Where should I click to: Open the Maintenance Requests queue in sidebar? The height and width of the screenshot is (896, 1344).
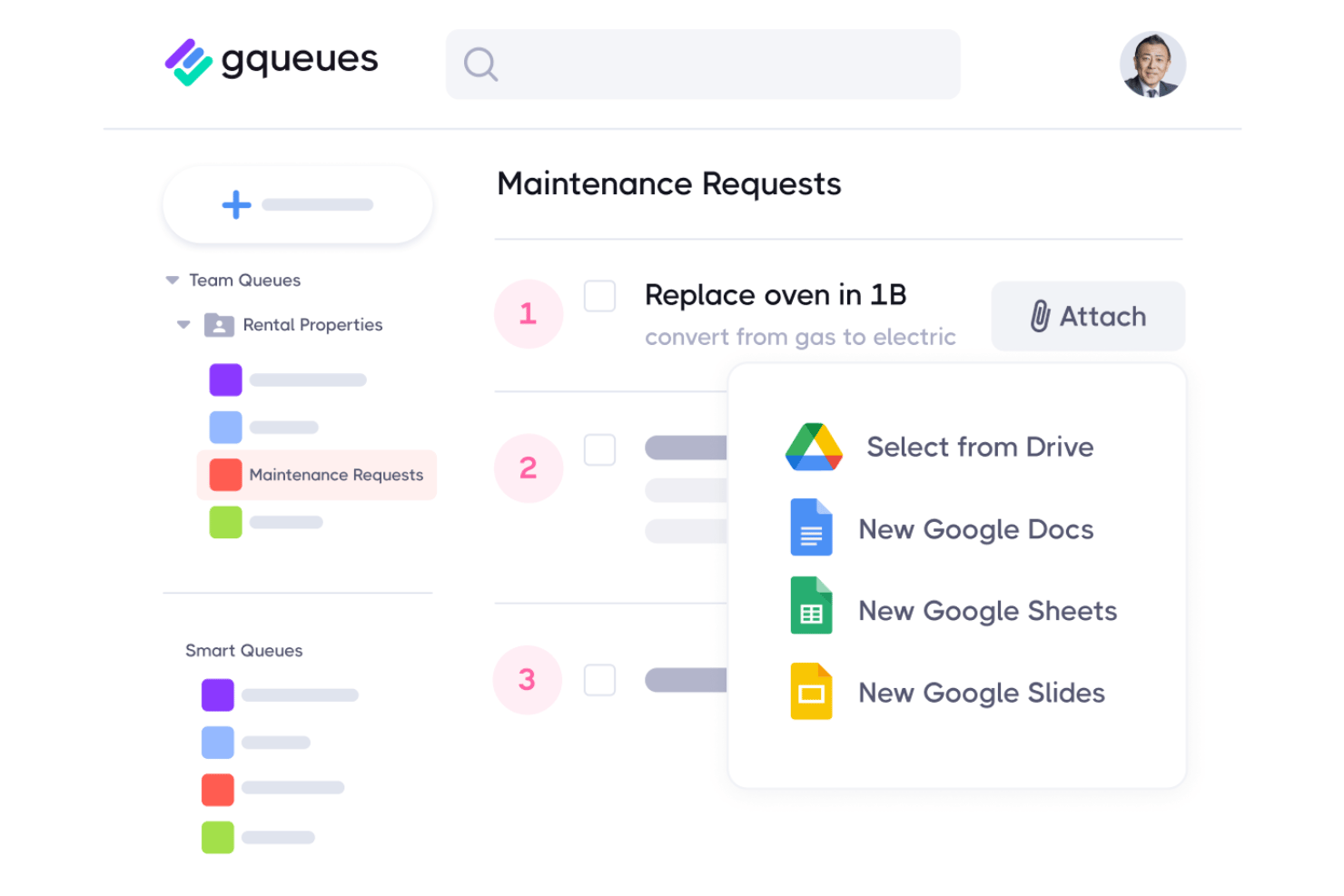[317, 475]
